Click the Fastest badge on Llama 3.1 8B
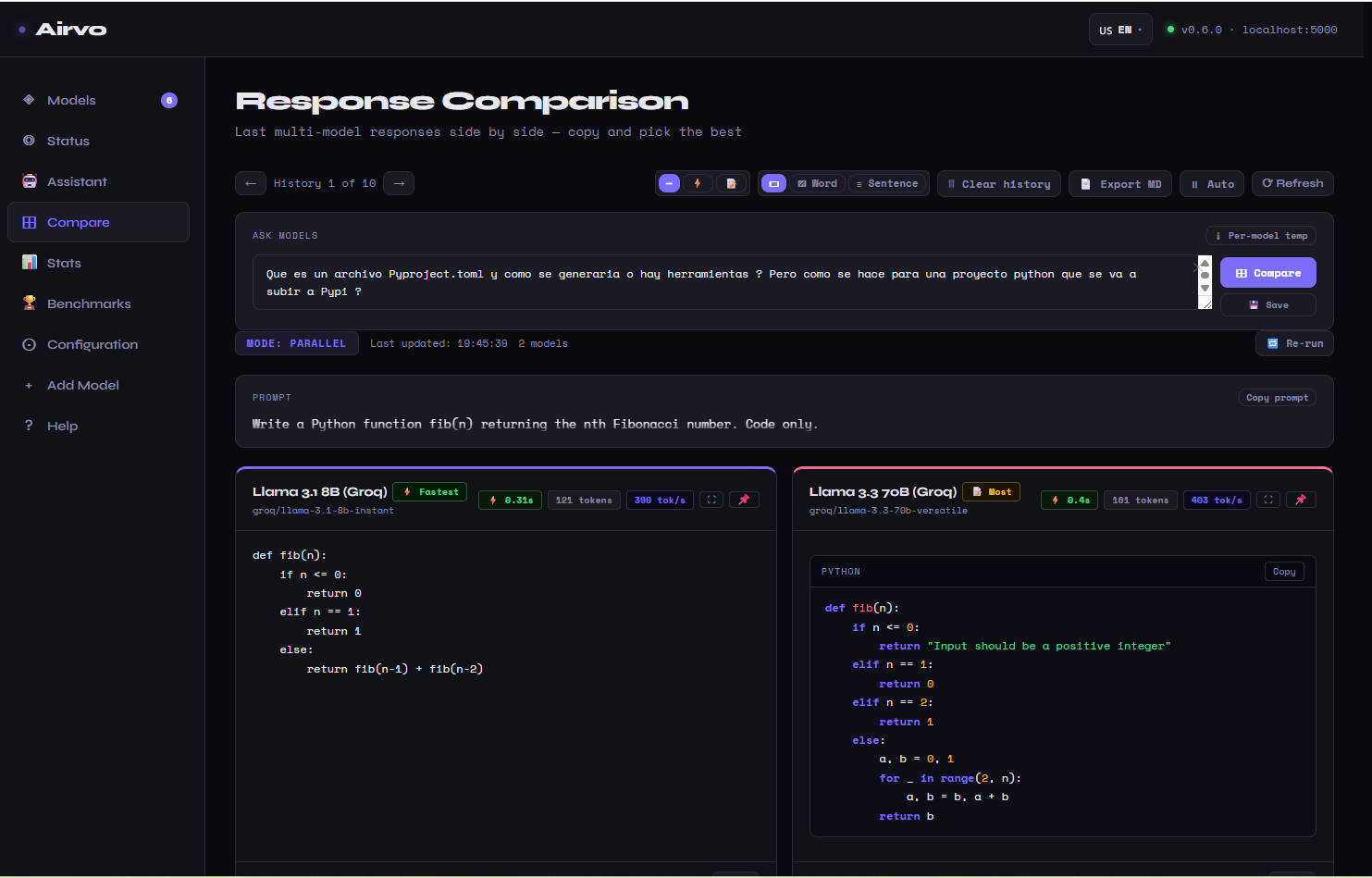Viewport: 1372px width, 878px height. [429, 492]
